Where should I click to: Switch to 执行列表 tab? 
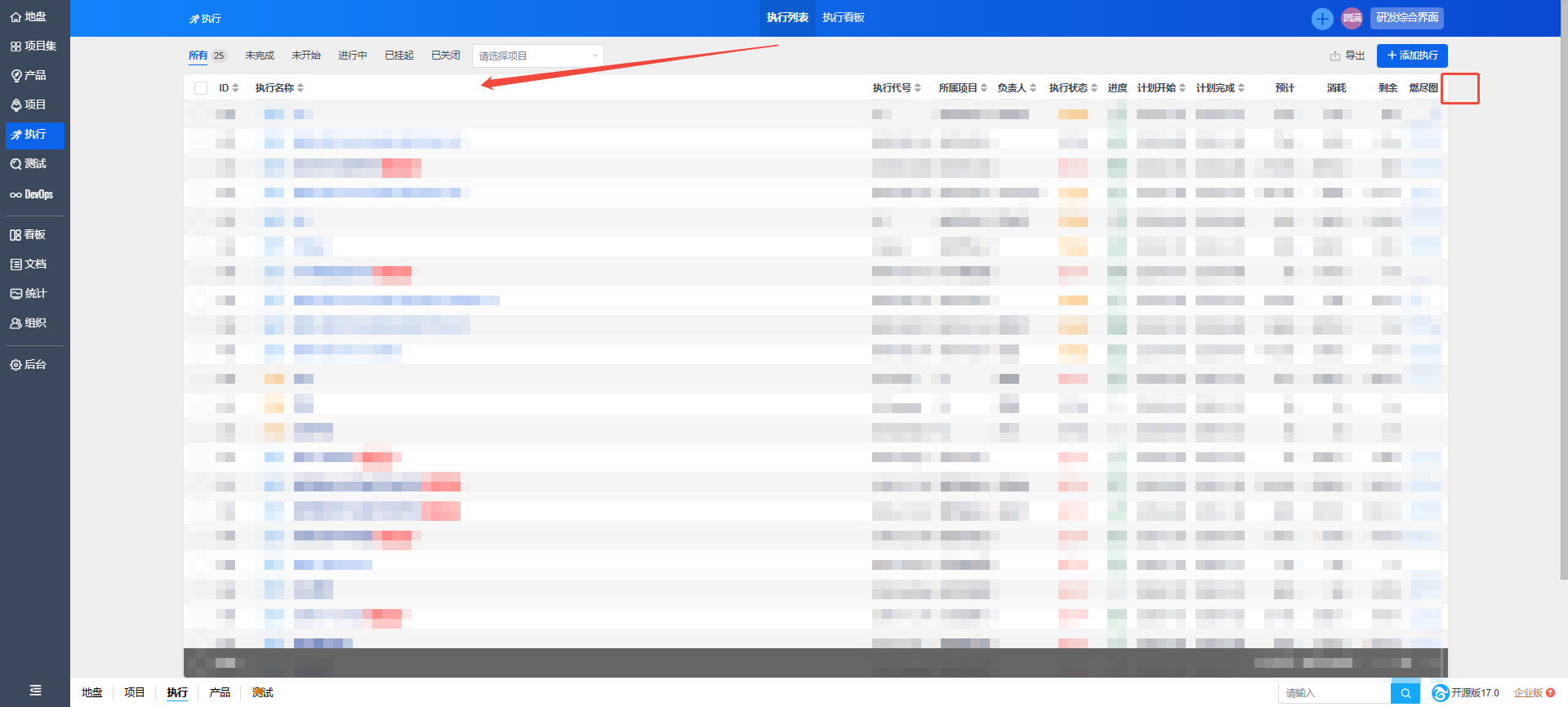pos(787,18)
